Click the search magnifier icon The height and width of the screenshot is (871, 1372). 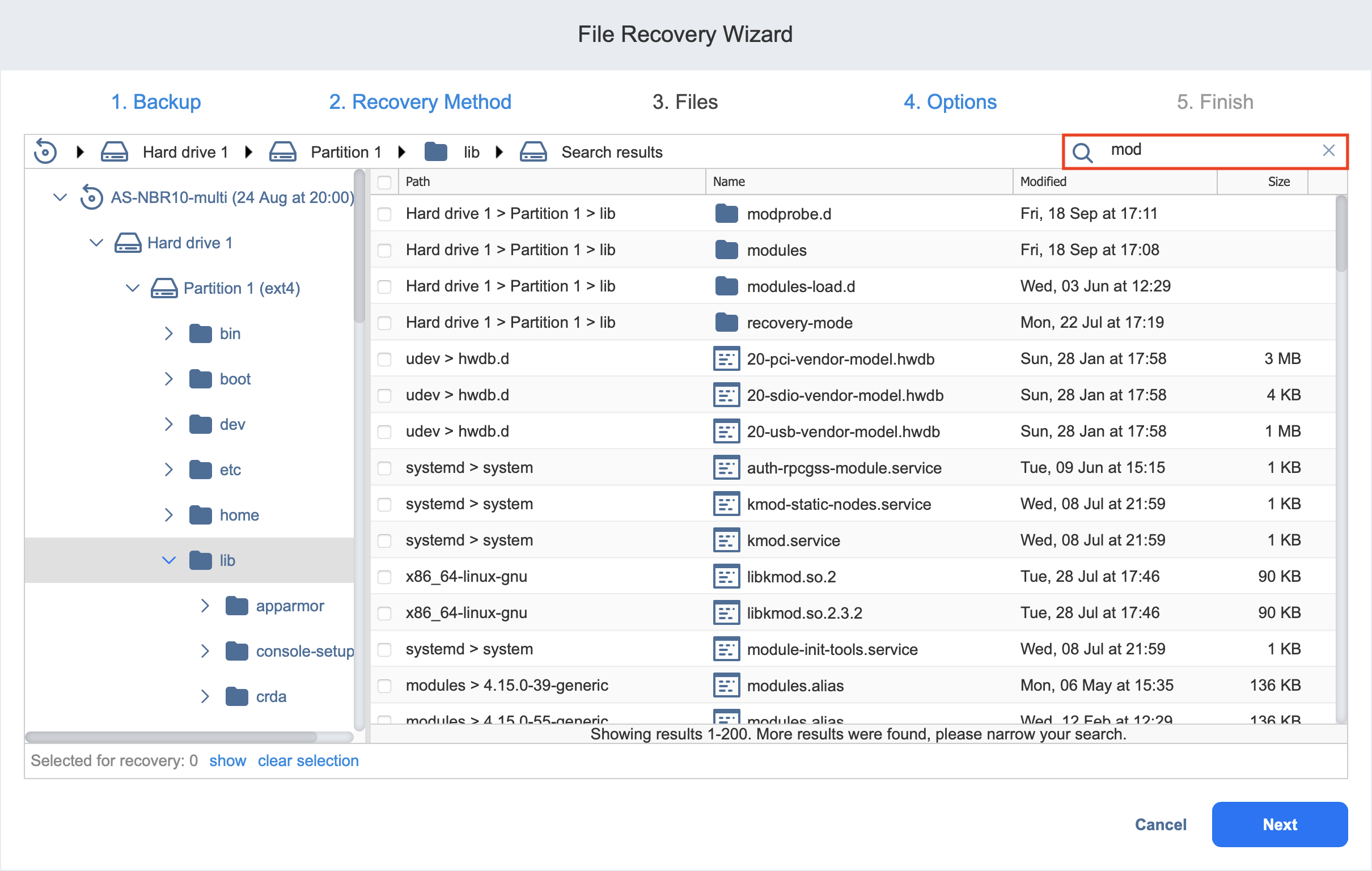(1082, 151)
